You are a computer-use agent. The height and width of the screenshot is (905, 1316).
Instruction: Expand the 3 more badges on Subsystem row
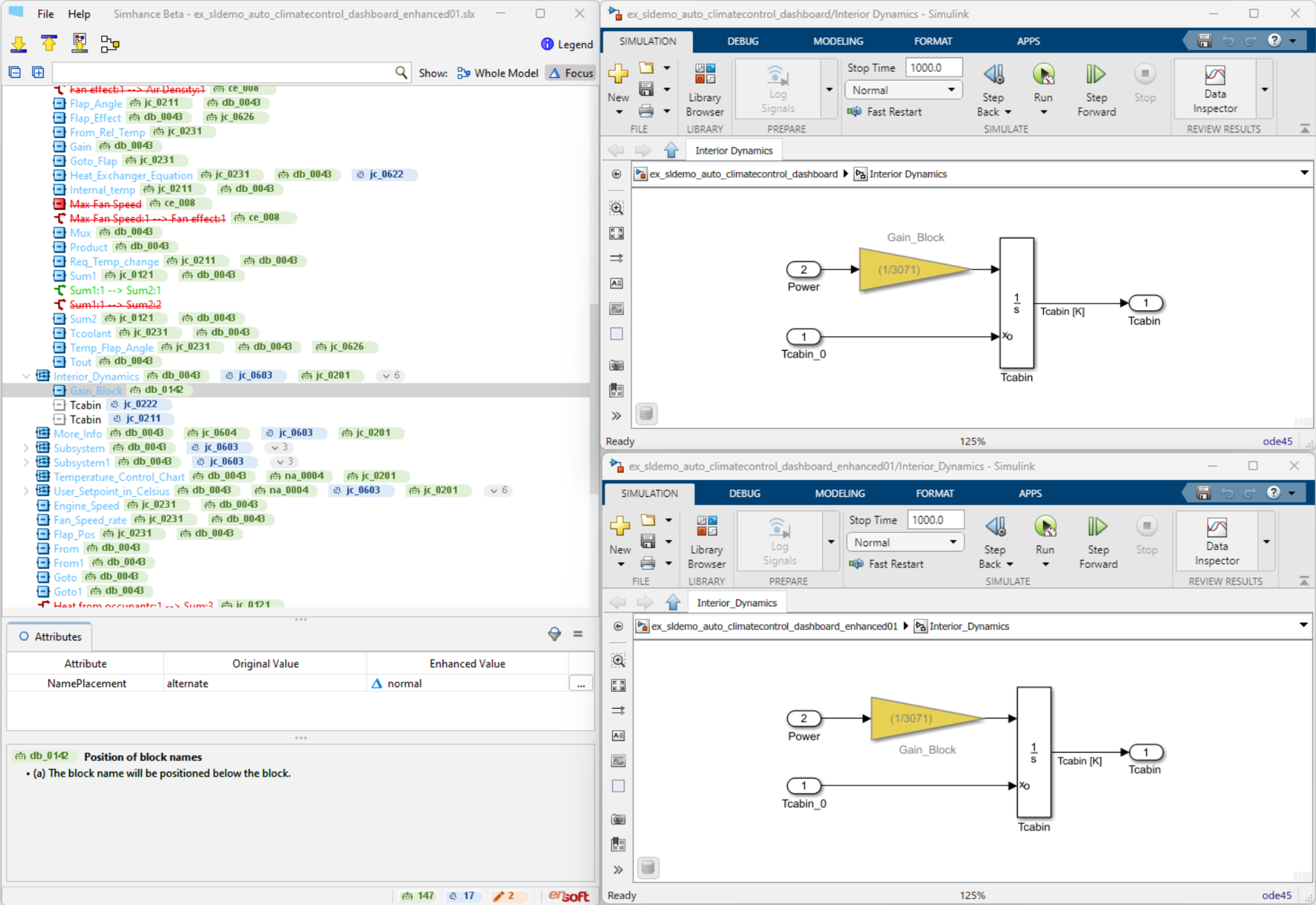pyautogui.click(x=279, y=447)
